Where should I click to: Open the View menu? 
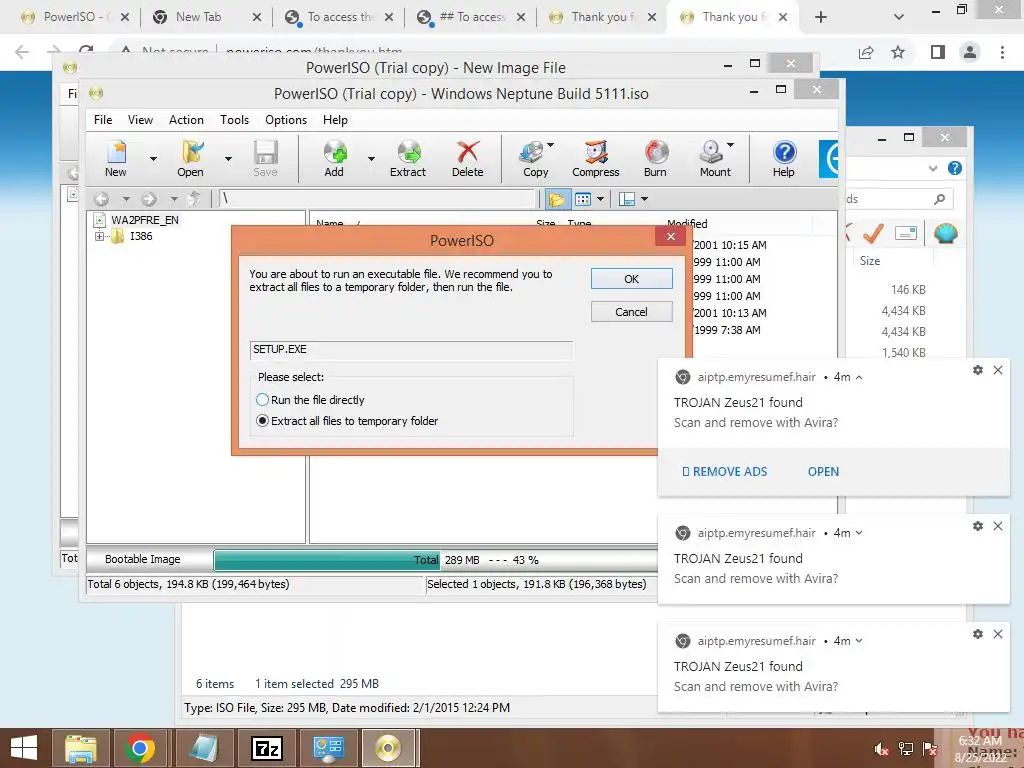140,120
